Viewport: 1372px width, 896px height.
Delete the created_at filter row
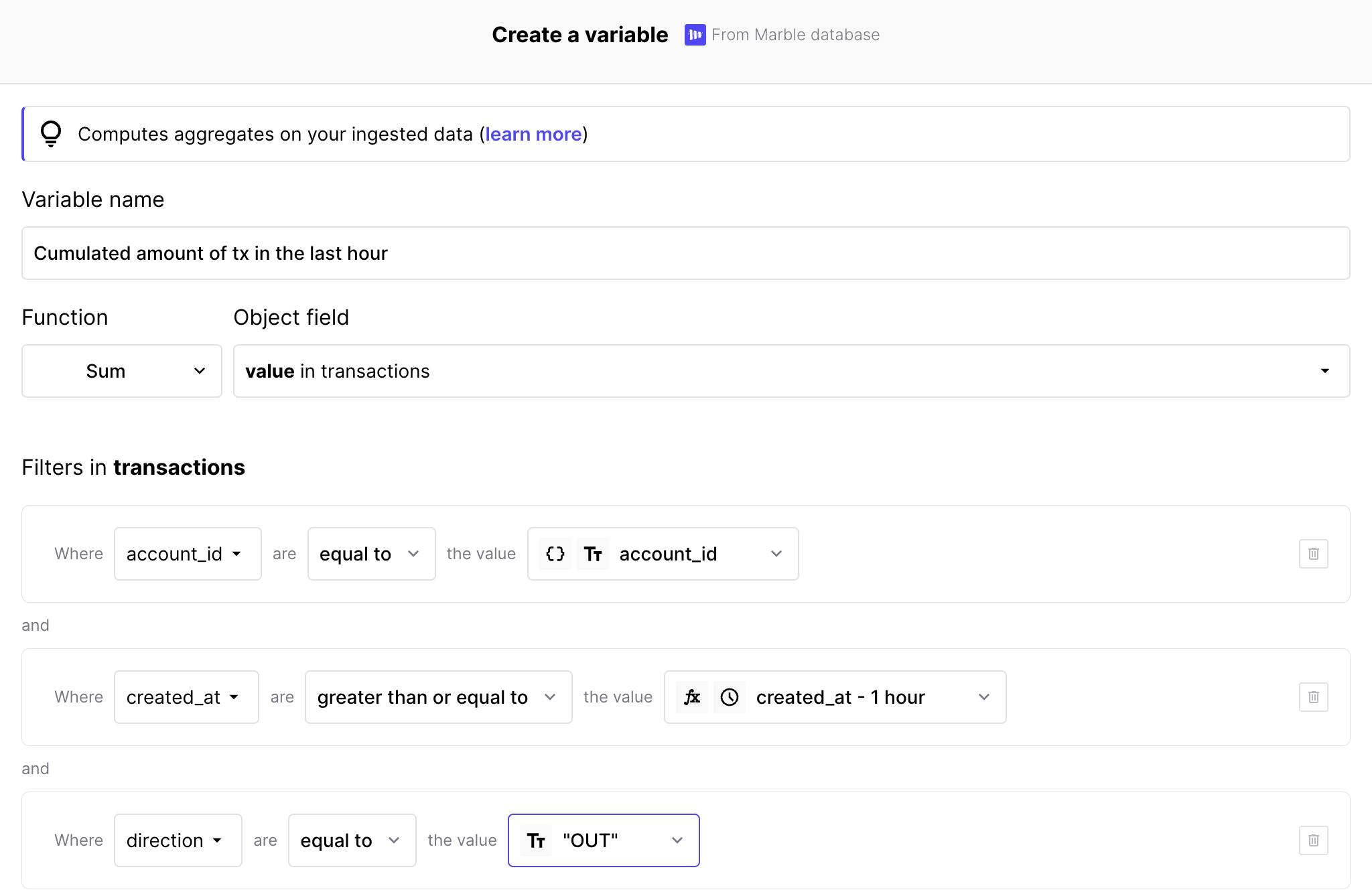tap(1313, 697)
